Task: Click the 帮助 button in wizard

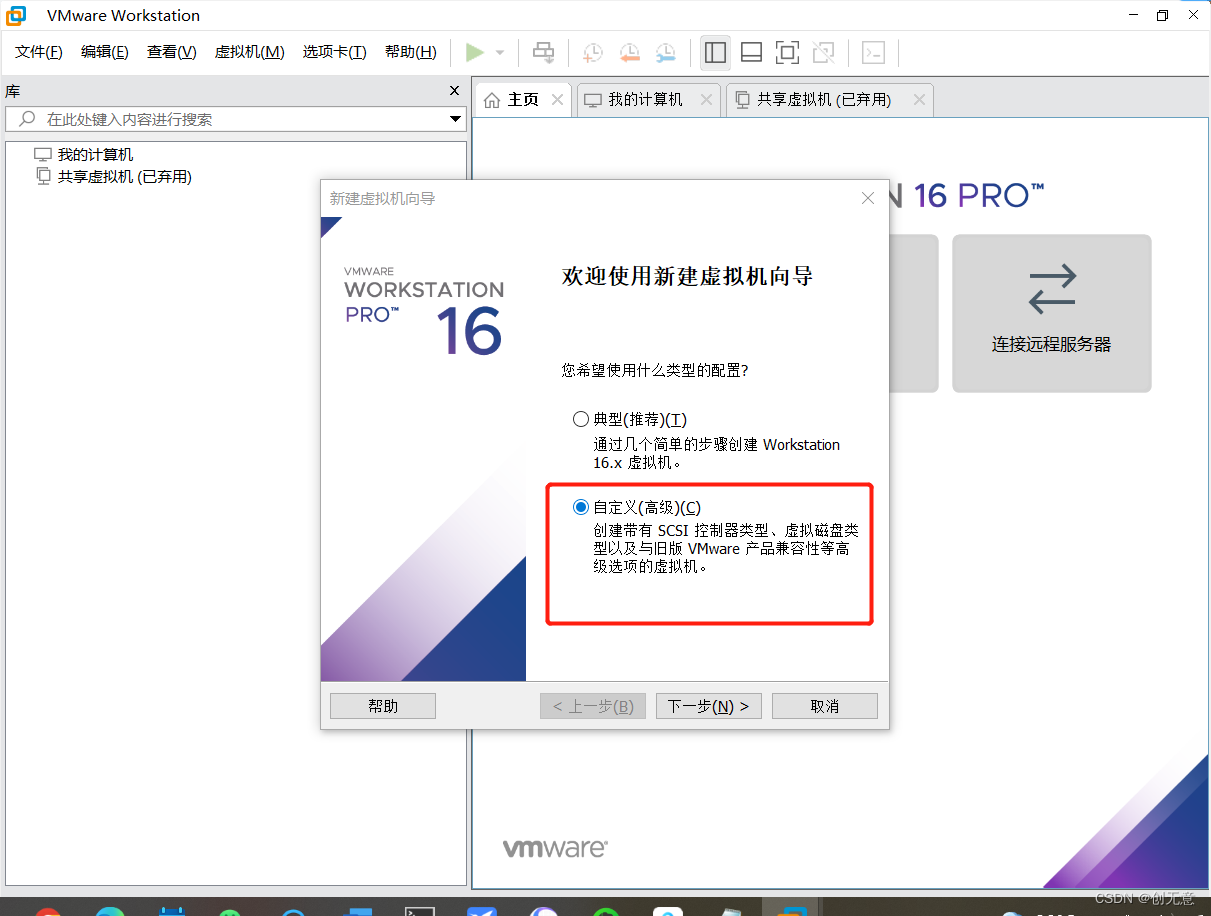Action: 383,706
